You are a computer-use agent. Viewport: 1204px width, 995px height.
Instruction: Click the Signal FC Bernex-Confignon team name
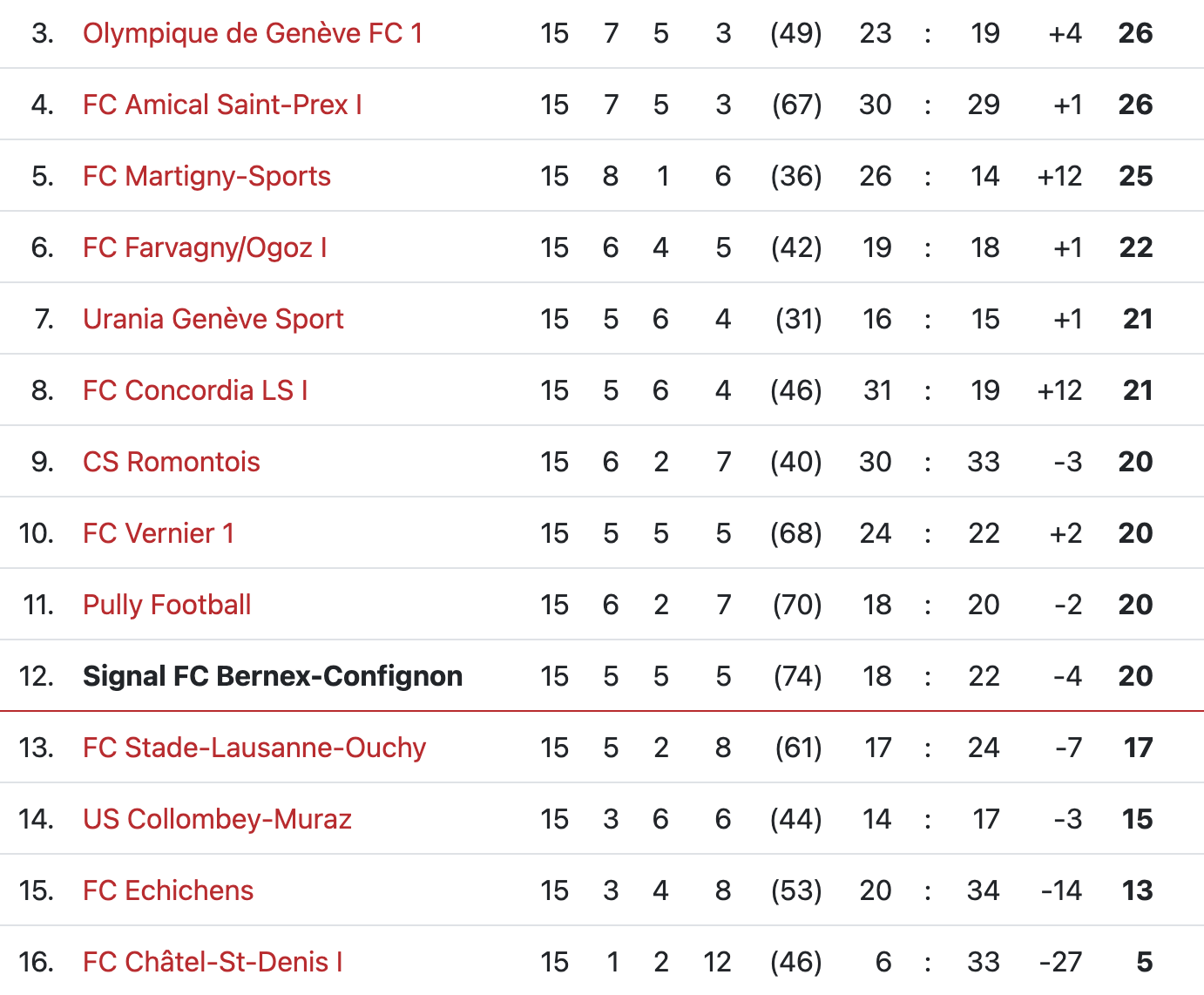point(273,676)
